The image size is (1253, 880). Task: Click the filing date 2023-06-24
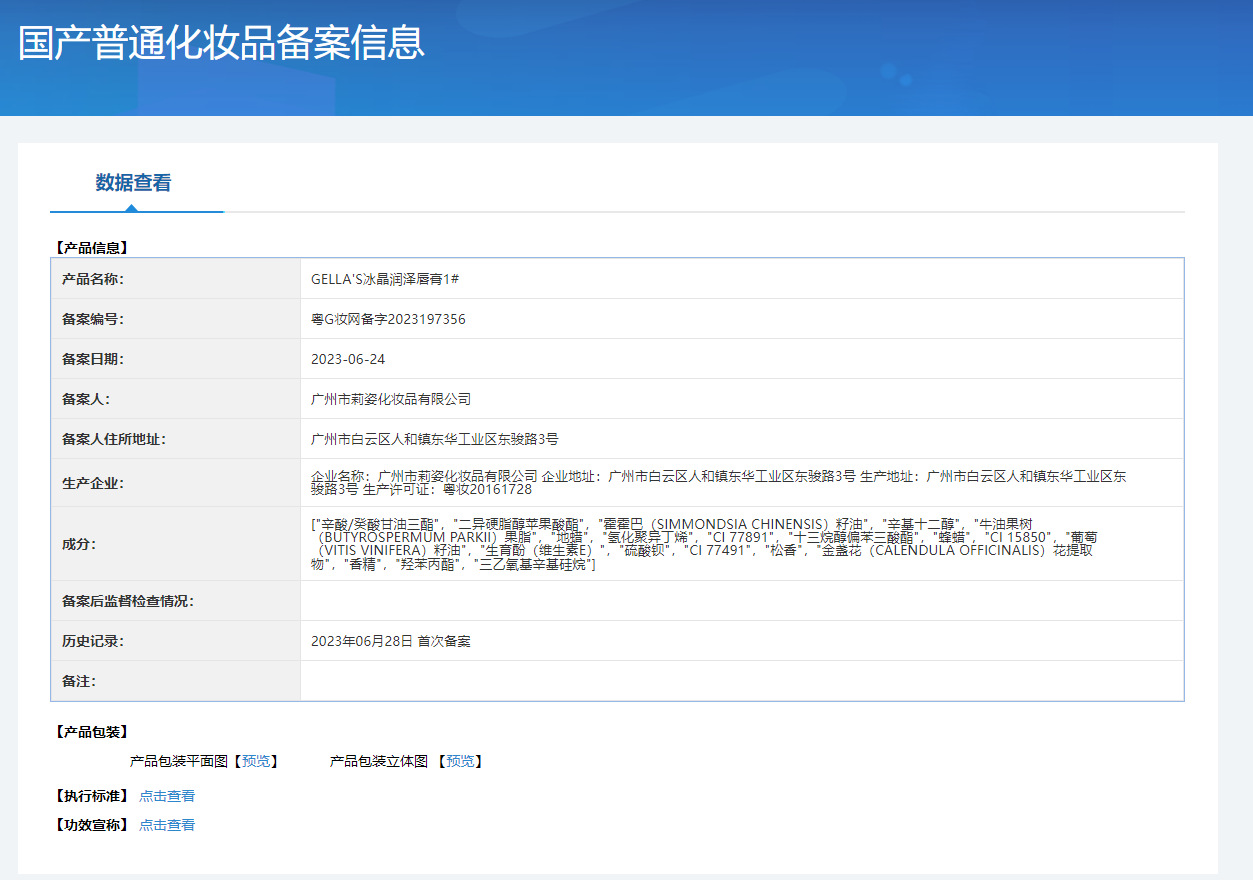(x=348, y=359)
